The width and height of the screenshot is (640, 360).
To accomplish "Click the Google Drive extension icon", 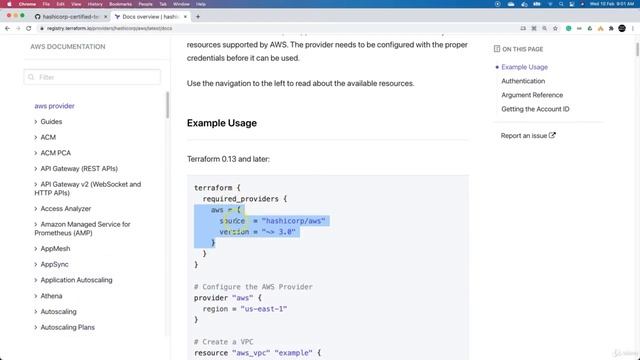I will click(590, 29).
